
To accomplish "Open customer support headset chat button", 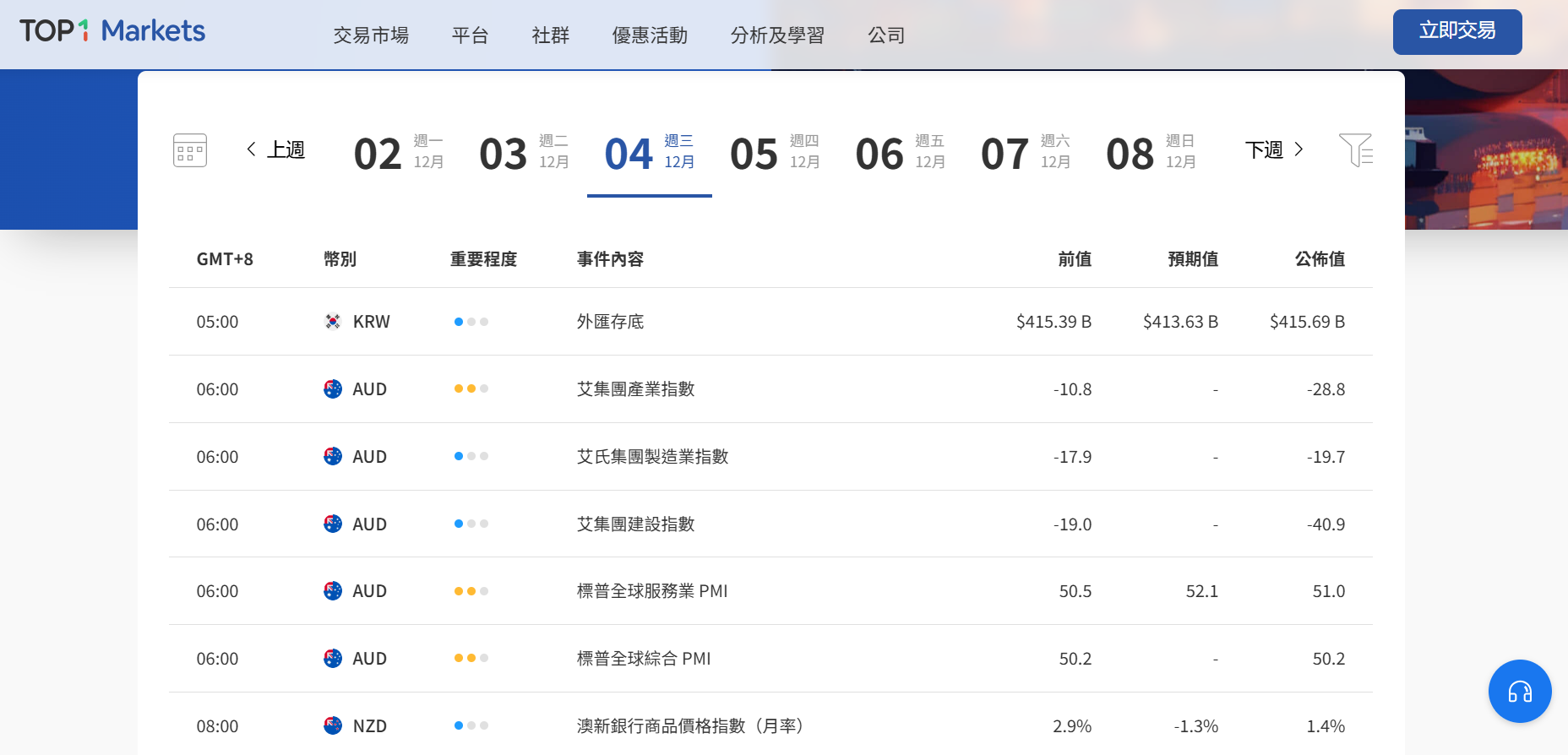I will [1519, 692].
